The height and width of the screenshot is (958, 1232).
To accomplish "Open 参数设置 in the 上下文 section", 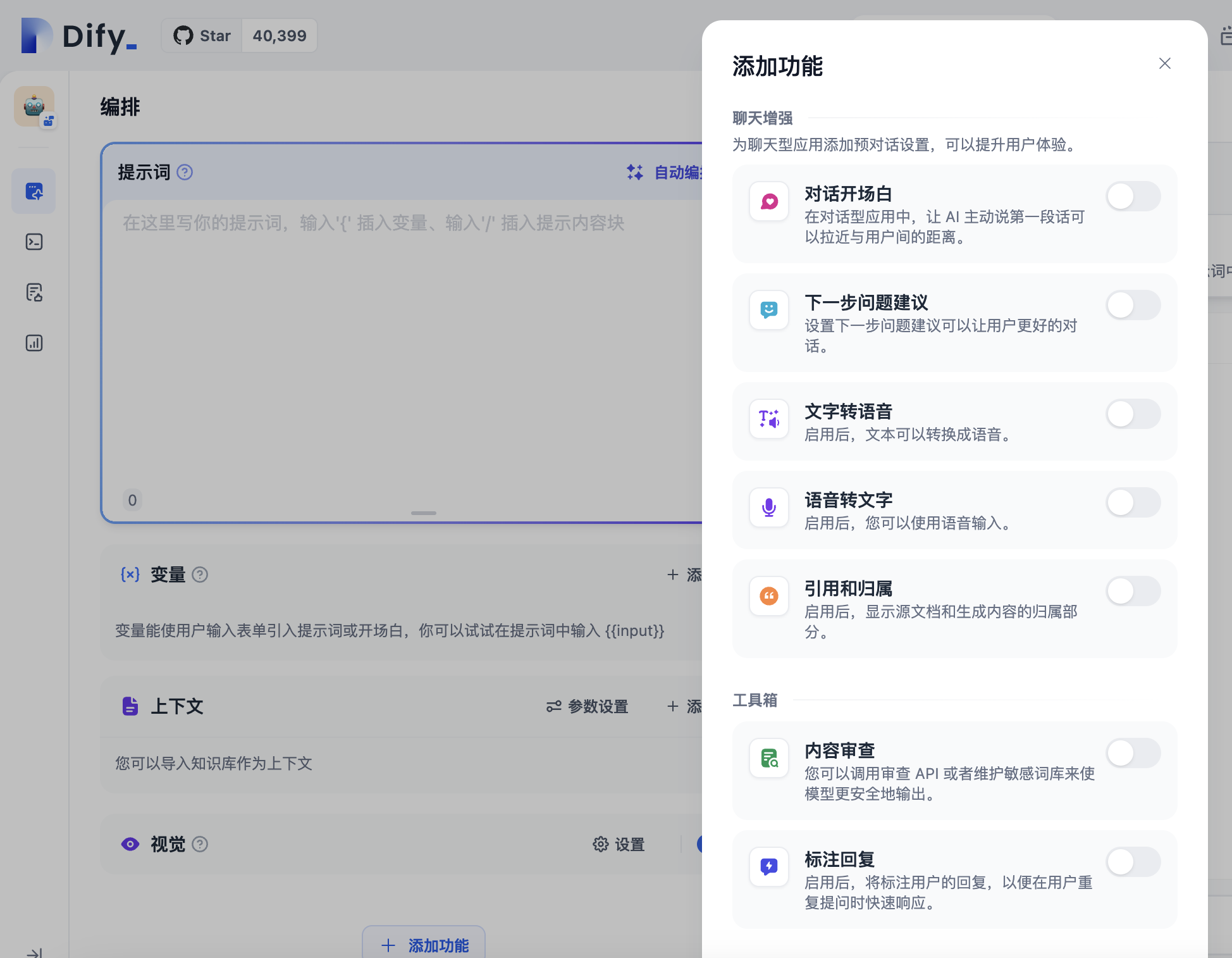I will coord(587,707).
